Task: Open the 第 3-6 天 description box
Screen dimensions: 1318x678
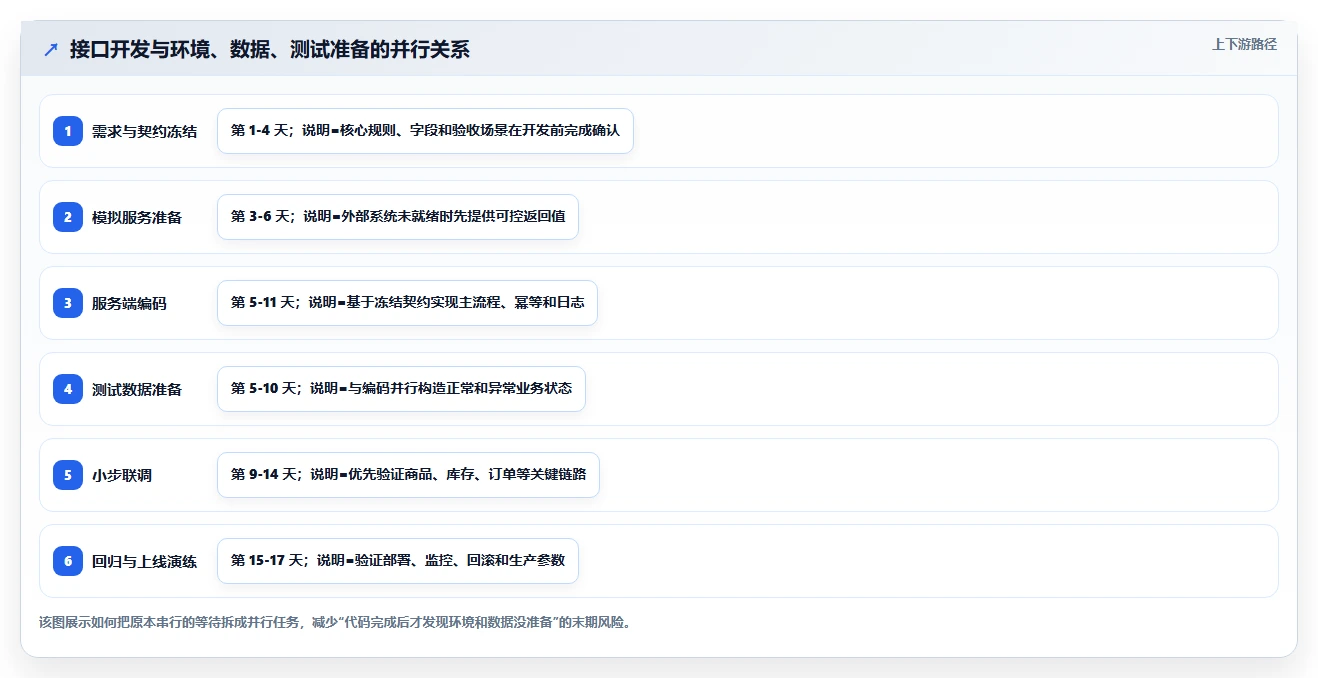Action: pos(398,217)
